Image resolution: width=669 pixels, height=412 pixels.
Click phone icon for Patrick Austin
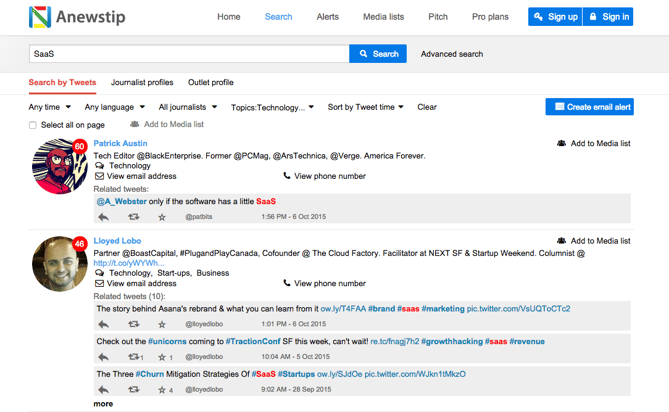[287, 176]
